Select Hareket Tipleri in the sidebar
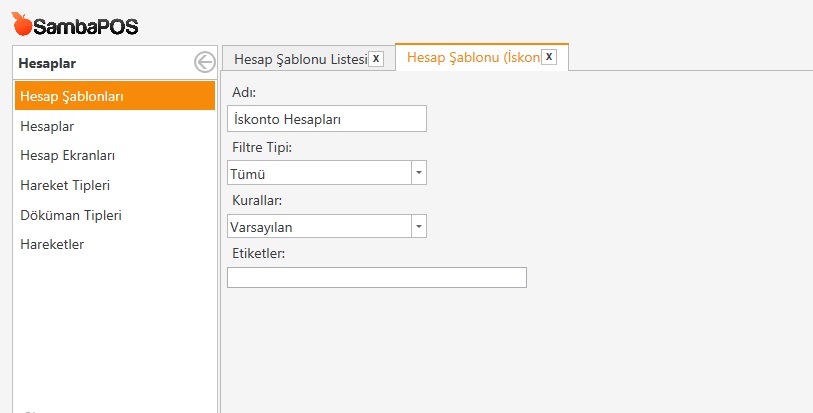Viewport: 813px width, 413px height. click(65, 185)
